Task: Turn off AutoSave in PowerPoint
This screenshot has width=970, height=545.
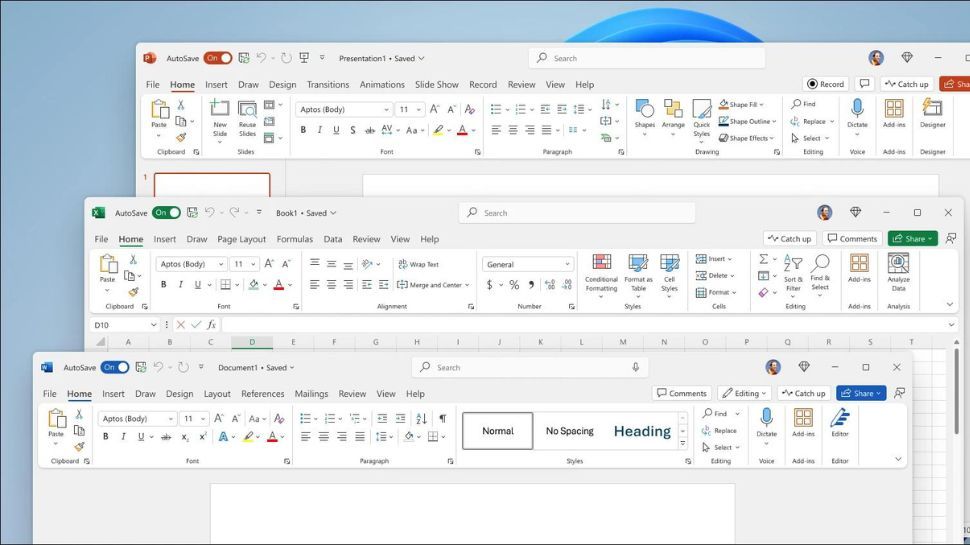Action: click(x=218, y=58)
